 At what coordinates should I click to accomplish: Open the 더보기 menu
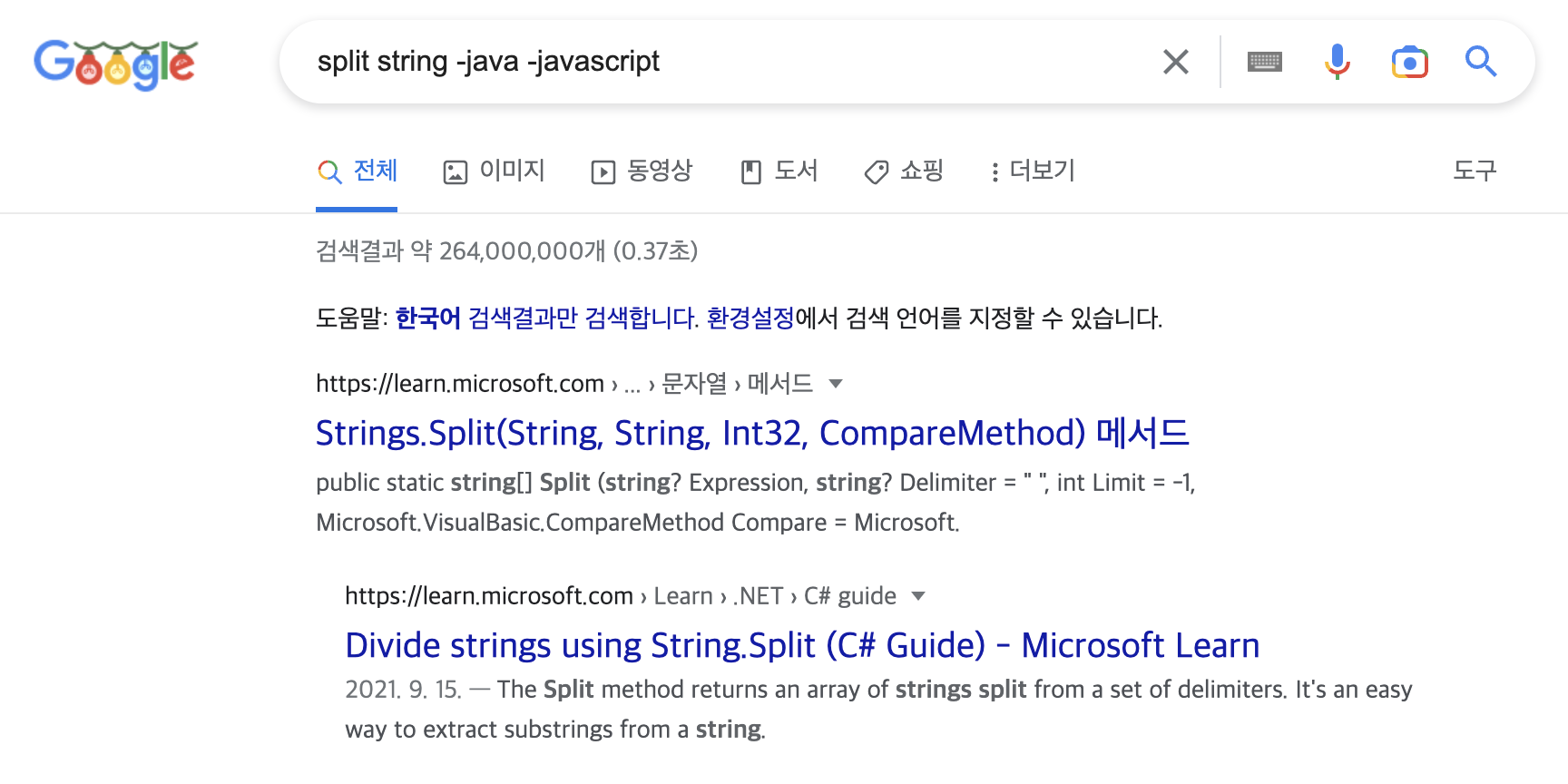click(1033, 171)
